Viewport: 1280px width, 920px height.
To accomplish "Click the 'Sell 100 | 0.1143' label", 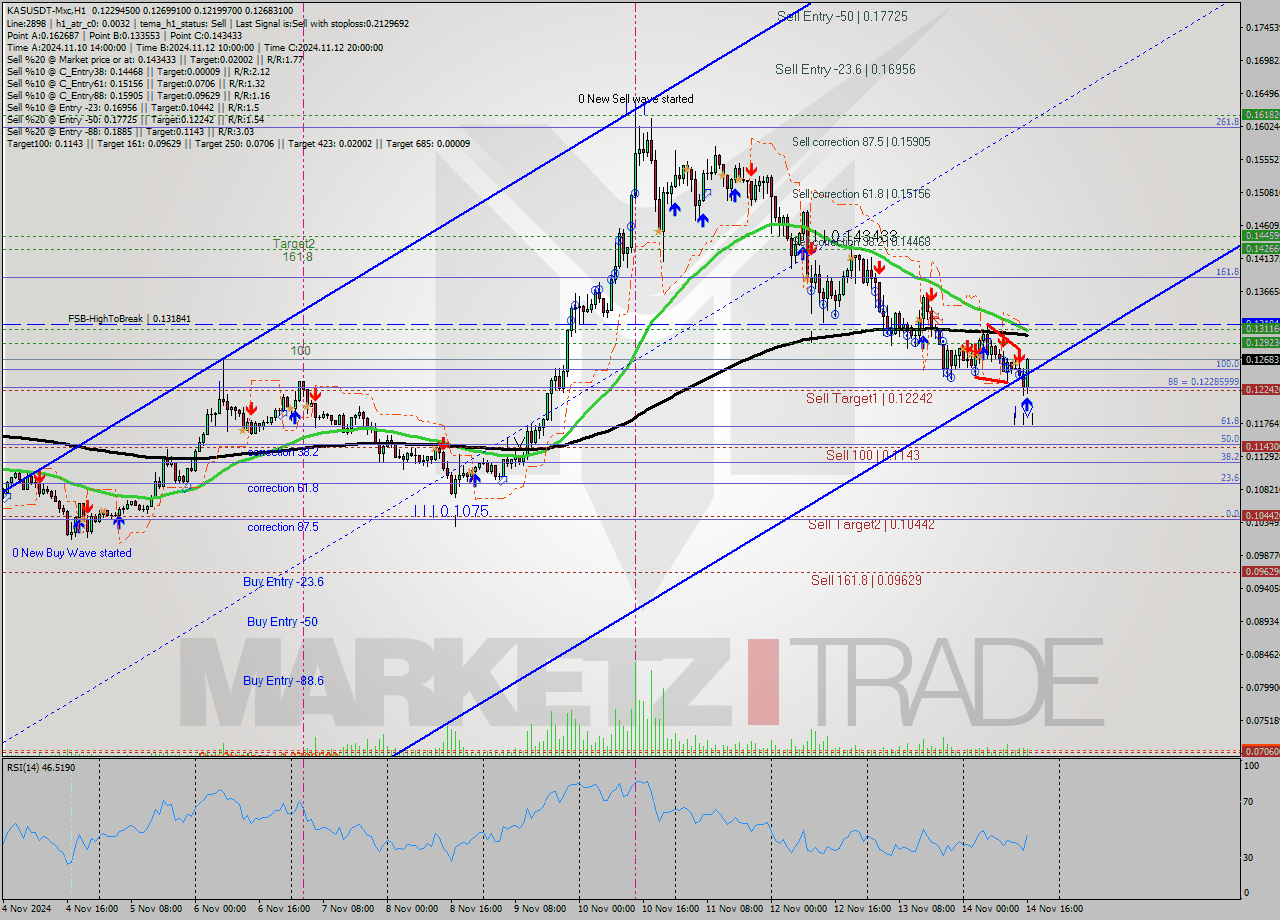I will pos(873,455).
